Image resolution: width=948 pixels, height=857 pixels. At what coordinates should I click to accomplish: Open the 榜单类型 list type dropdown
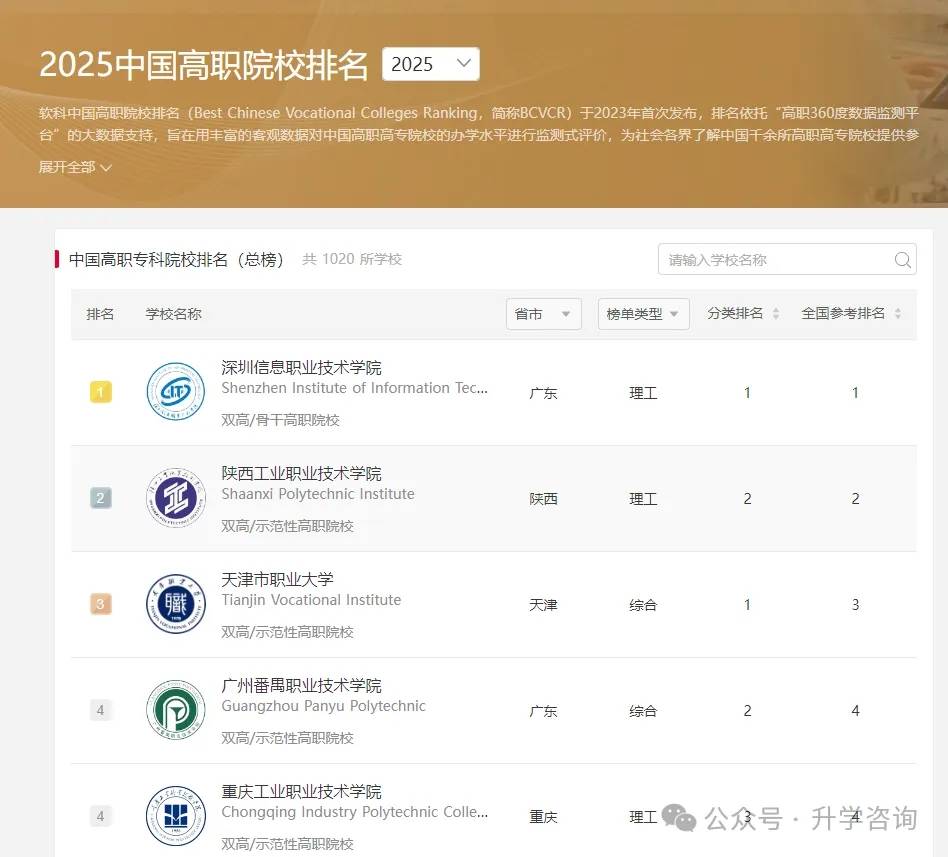(x=643, y=314)
